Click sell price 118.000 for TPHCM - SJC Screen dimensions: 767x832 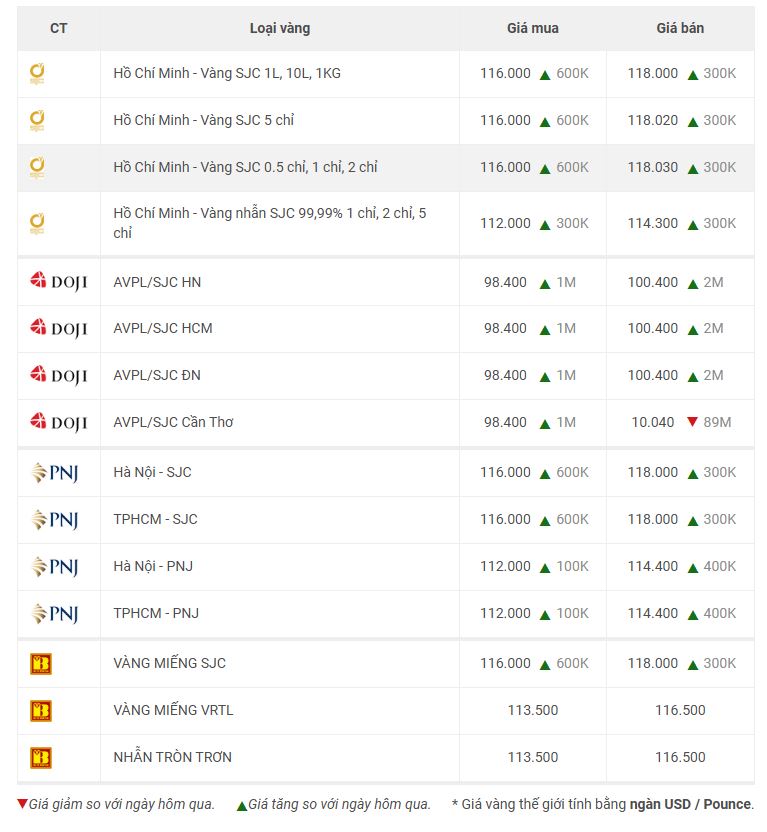click(x=653, y=519)
